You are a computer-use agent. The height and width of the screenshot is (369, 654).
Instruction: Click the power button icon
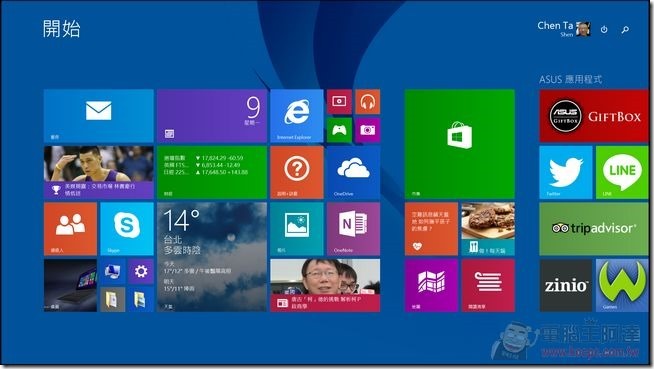tap(604, 30)
